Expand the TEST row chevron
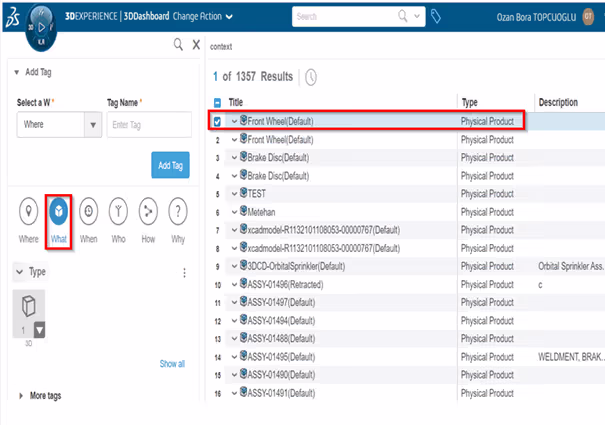Viewport: 605px width, 425px height. point(234,194)
